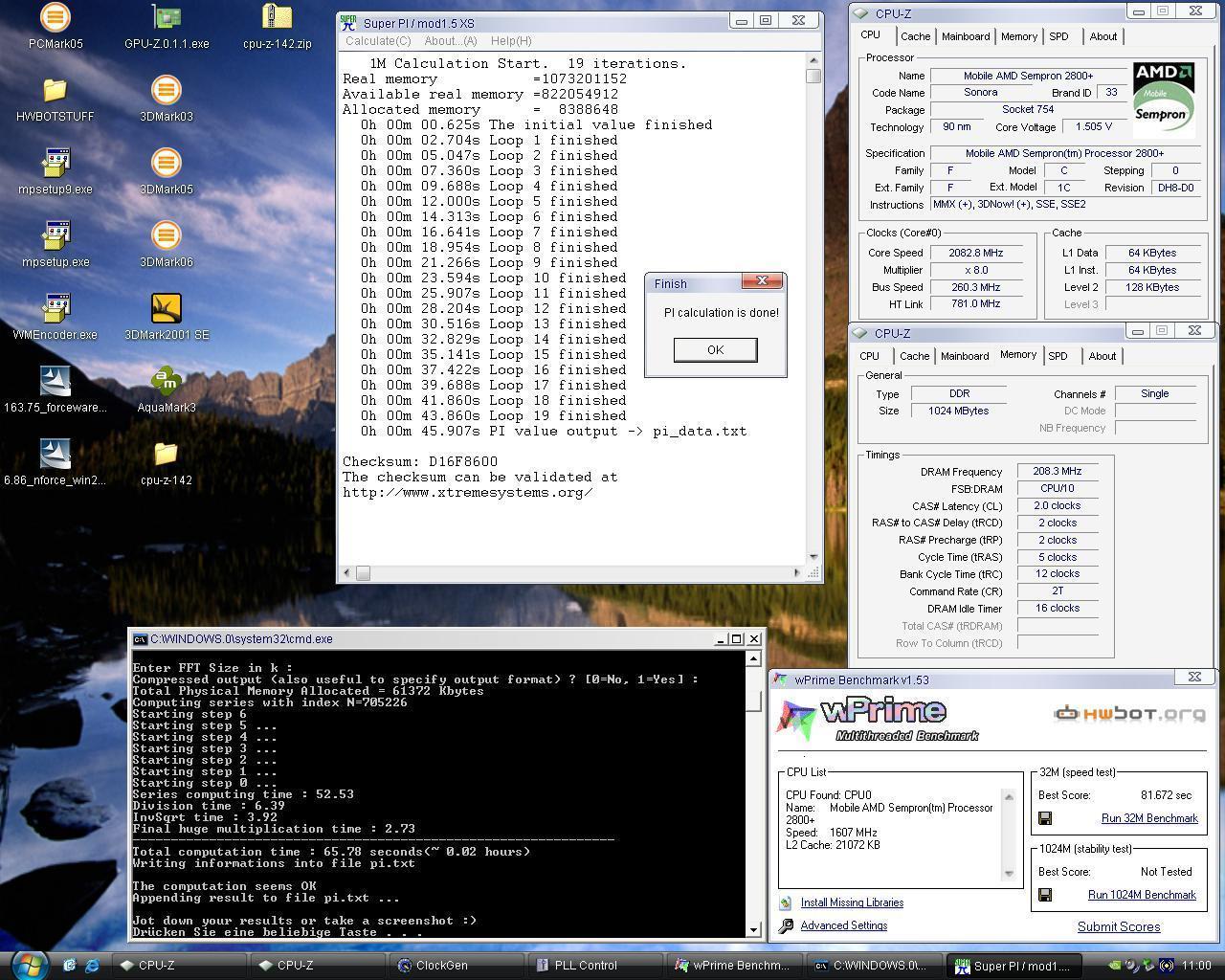Open the About...(A) menu in Super PI
1225x980 pixels.
point(450,41)
